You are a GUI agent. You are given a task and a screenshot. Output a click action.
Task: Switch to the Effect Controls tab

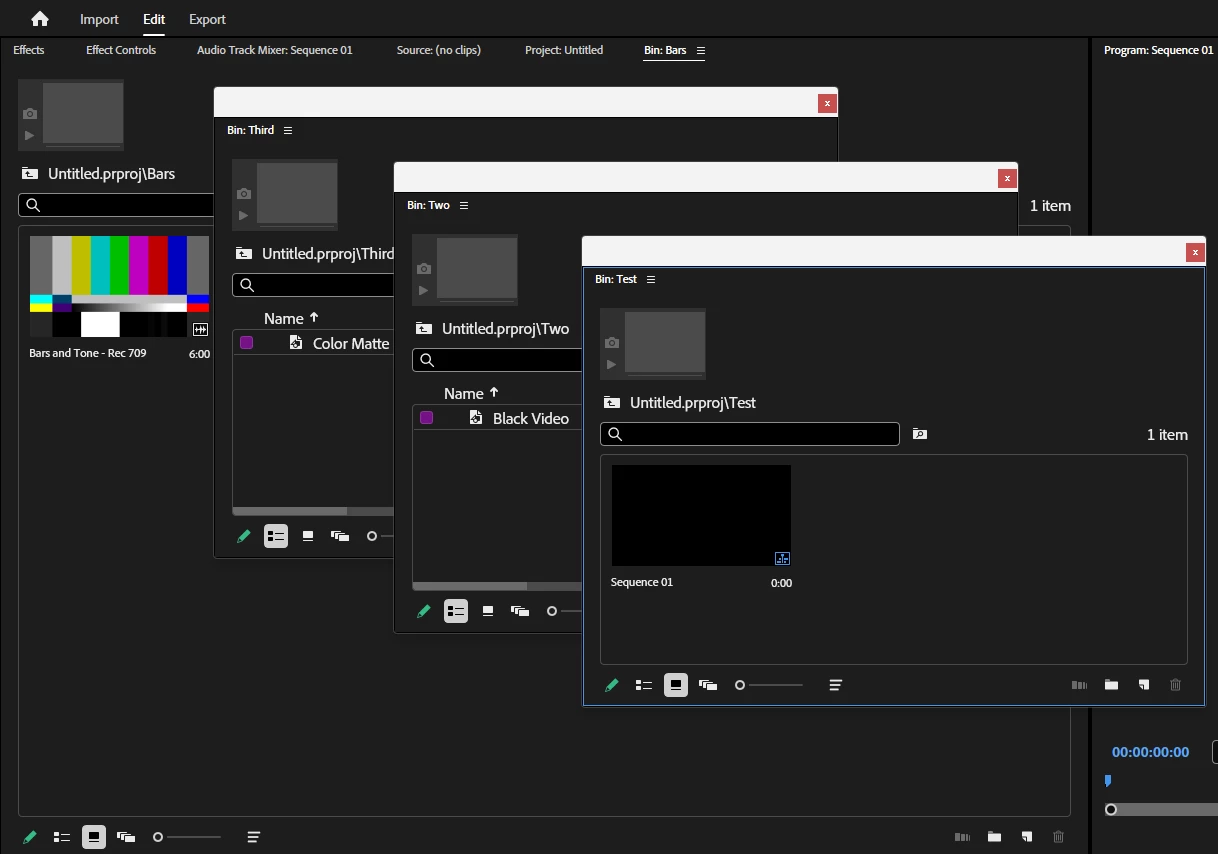pyautogui.click(x=121, y=50)
